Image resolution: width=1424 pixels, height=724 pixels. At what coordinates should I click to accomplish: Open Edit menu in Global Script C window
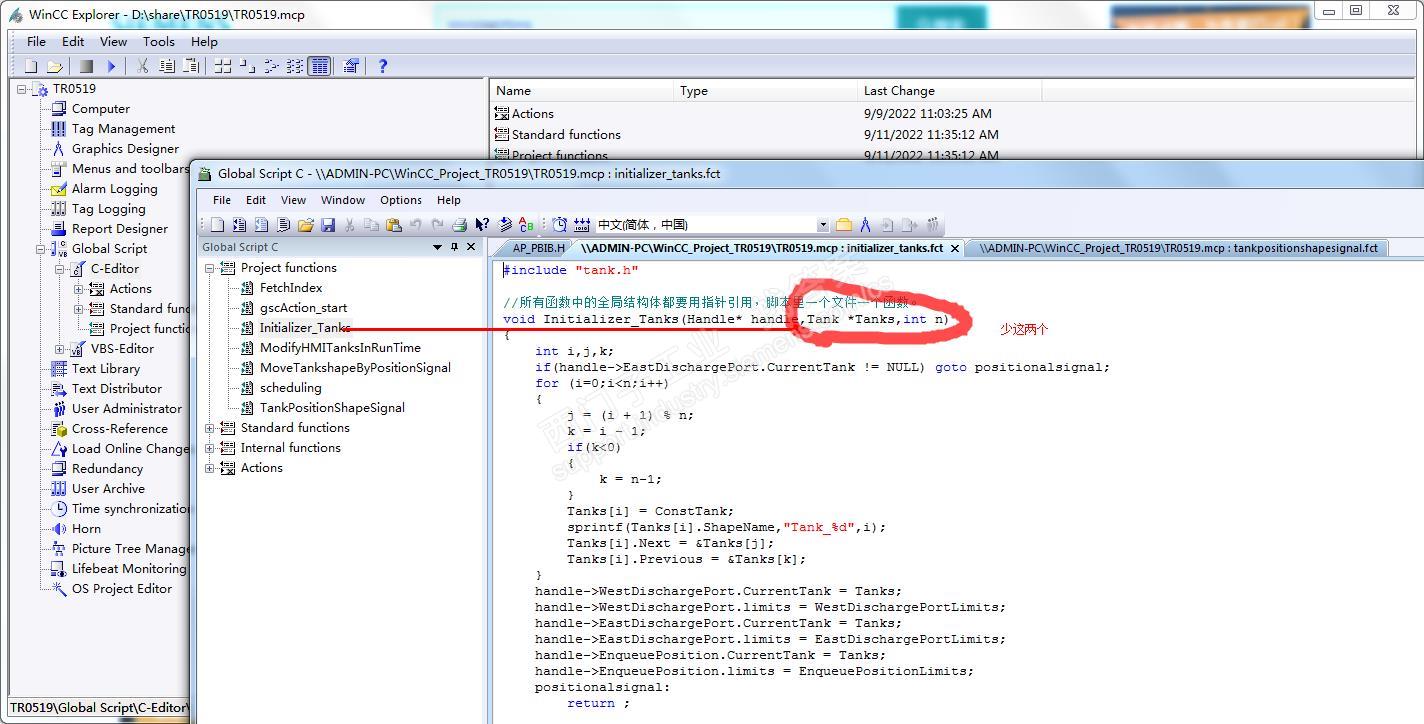[x=256, y=200]
